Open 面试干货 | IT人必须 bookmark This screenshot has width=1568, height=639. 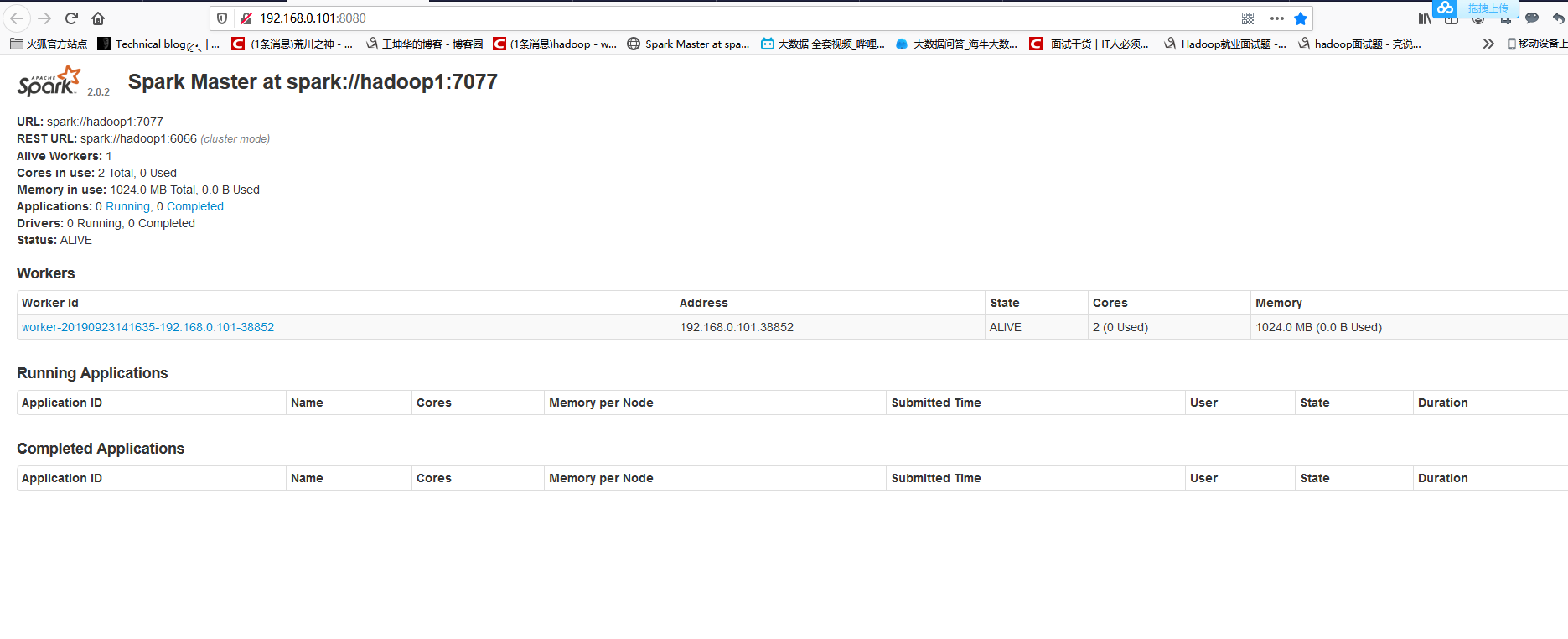(1089, 44)
